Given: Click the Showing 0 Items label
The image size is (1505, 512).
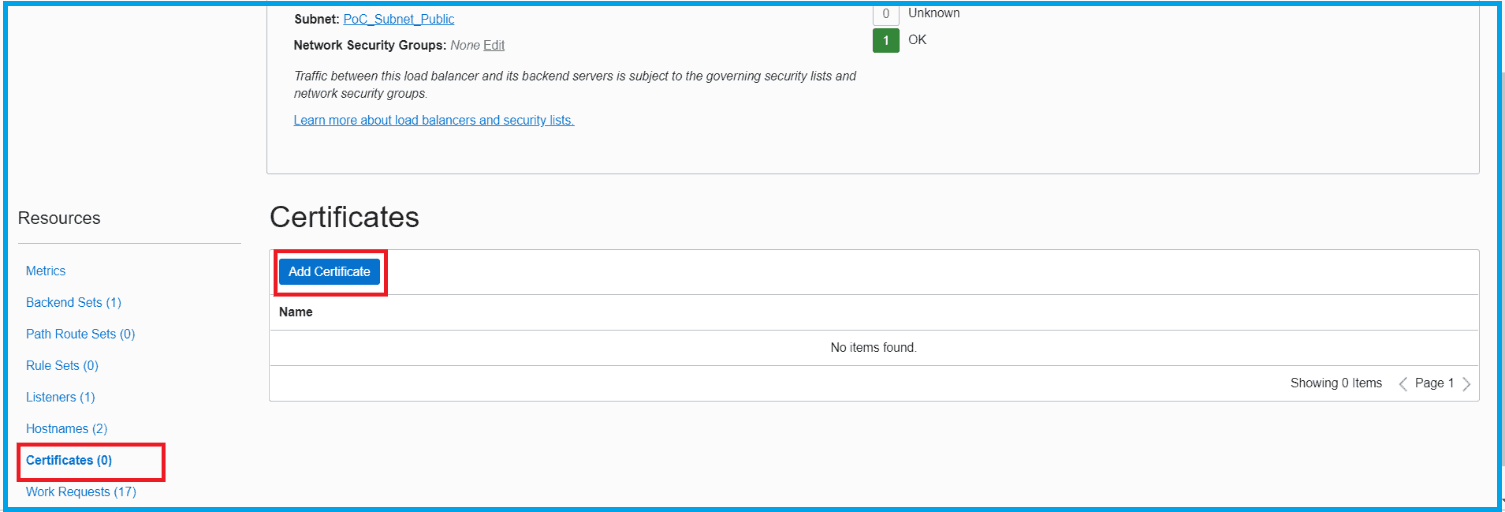Looking at the screenshot, I should [1335, 384].
